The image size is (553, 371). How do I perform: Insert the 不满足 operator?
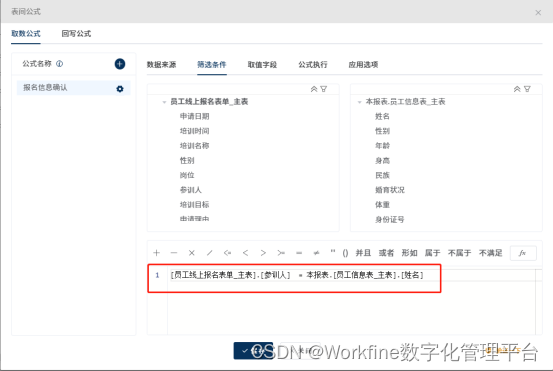491,253
